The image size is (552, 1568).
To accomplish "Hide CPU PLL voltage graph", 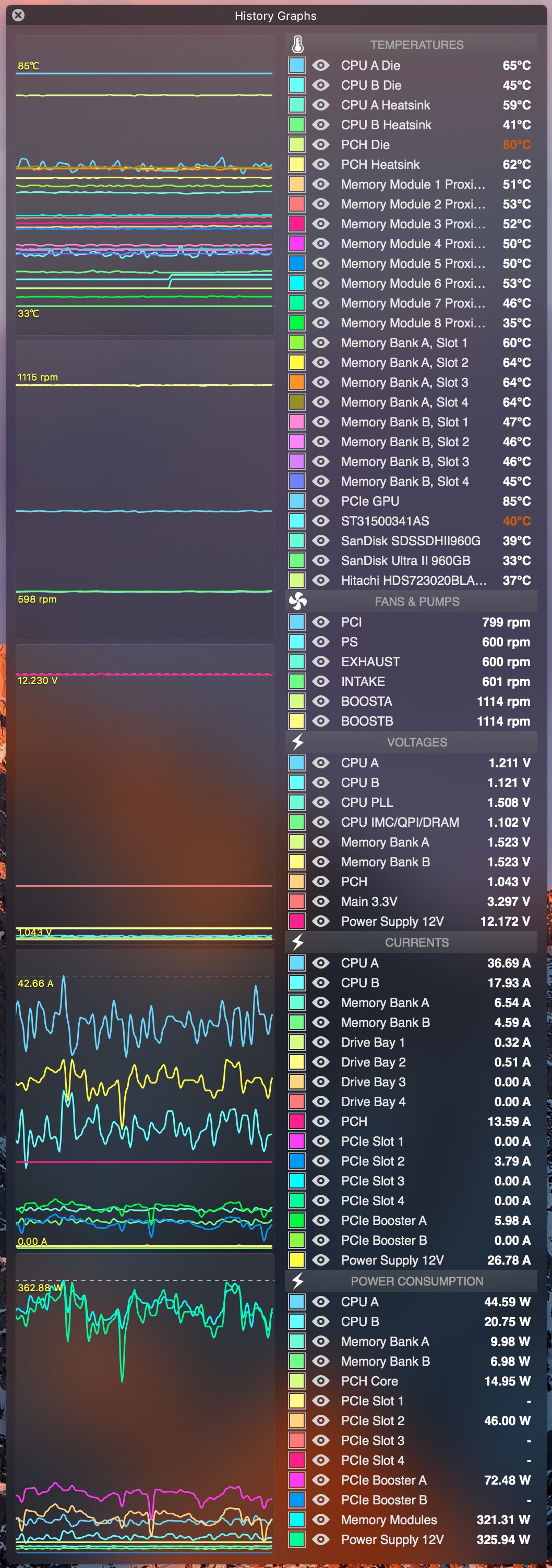I will pyautogui.click(x=320, y=802).
